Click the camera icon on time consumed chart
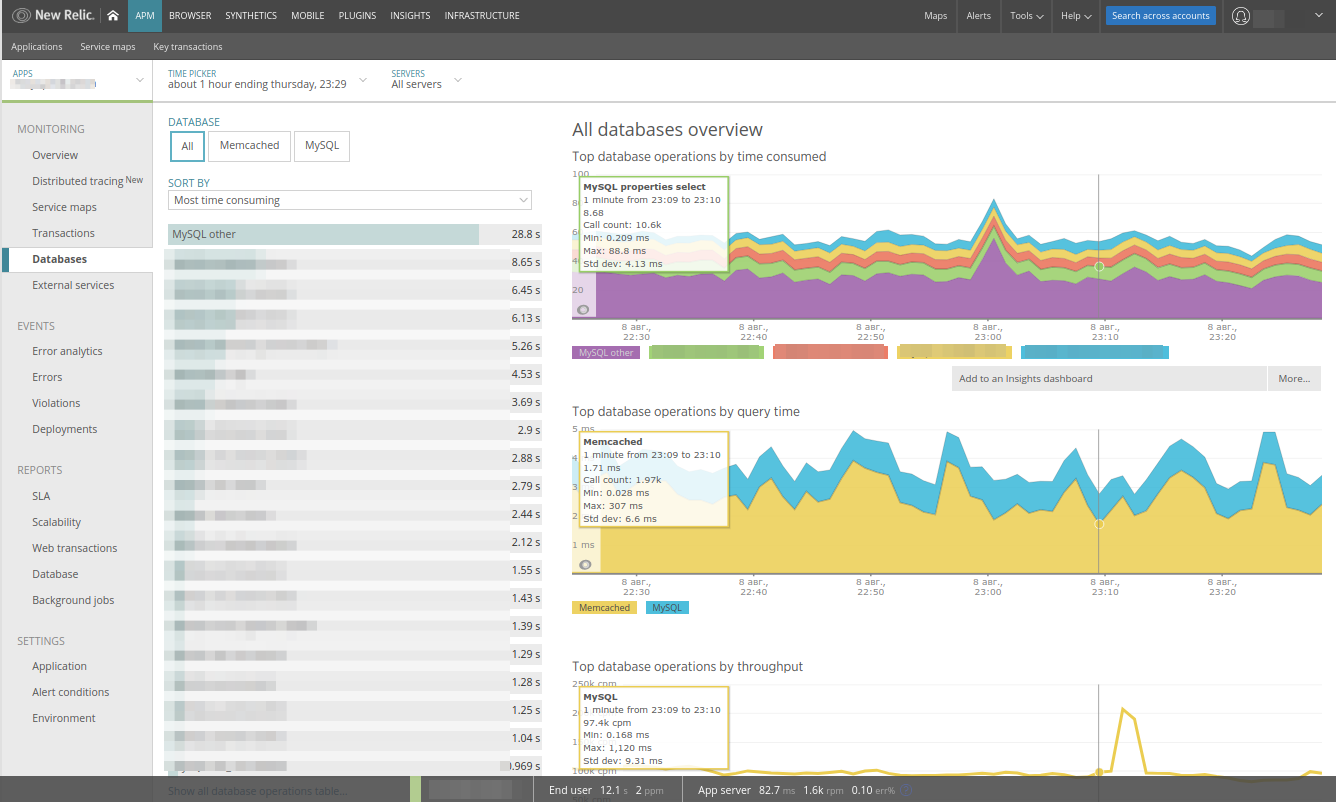 (583, 310)
